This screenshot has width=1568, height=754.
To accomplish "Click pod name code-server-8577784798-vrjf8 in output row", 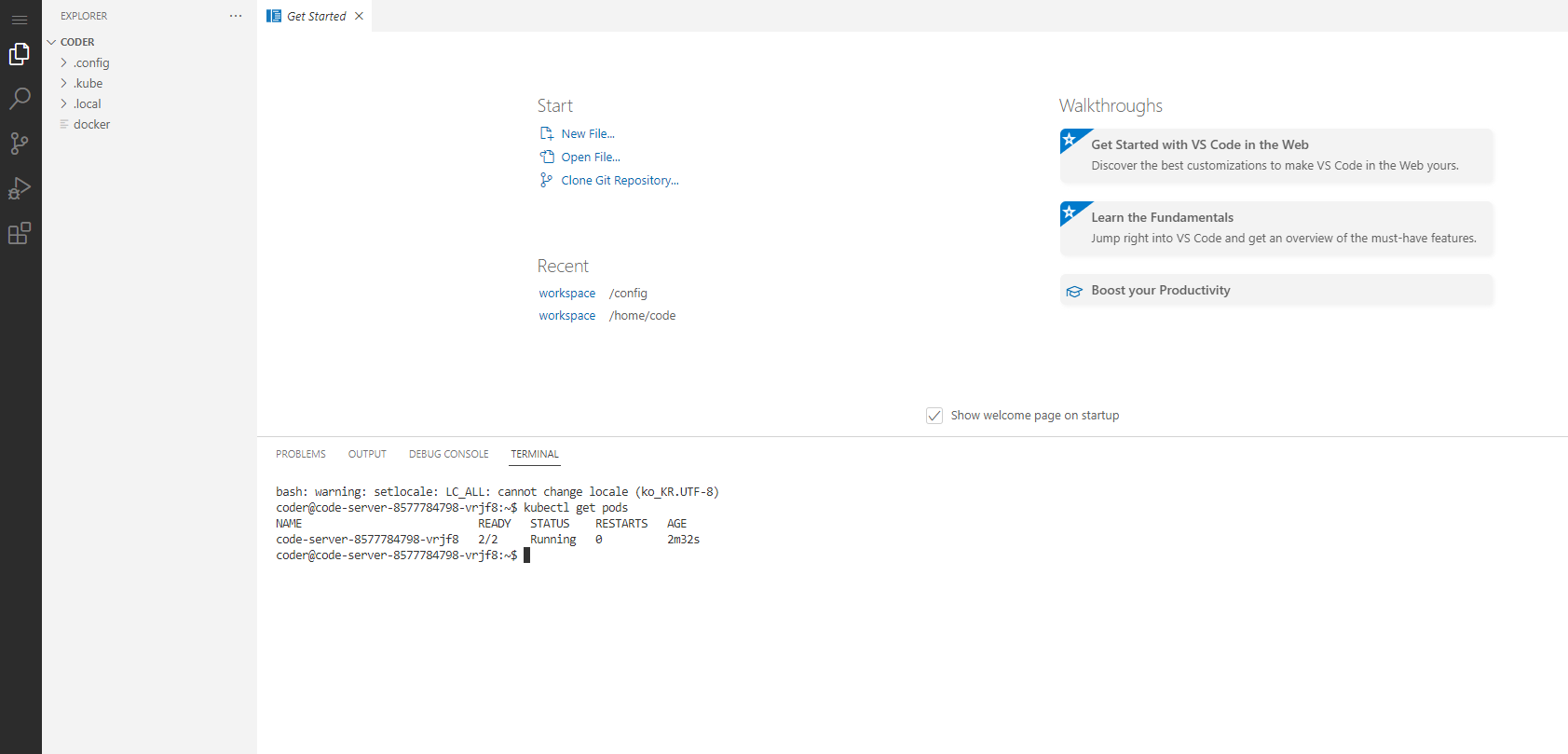I will pos(367,539).
